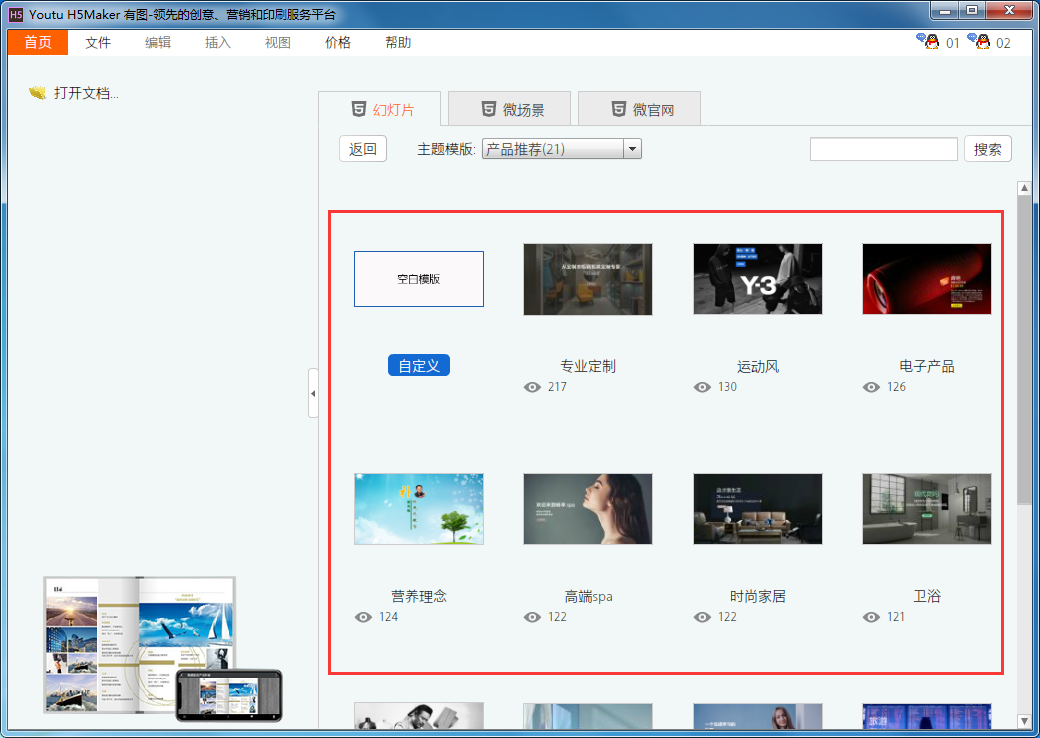The width and height of the screenshot is (1040, 738).
Task: Click the vertical scrollbar thumb
Action: tap(1024, 349)
